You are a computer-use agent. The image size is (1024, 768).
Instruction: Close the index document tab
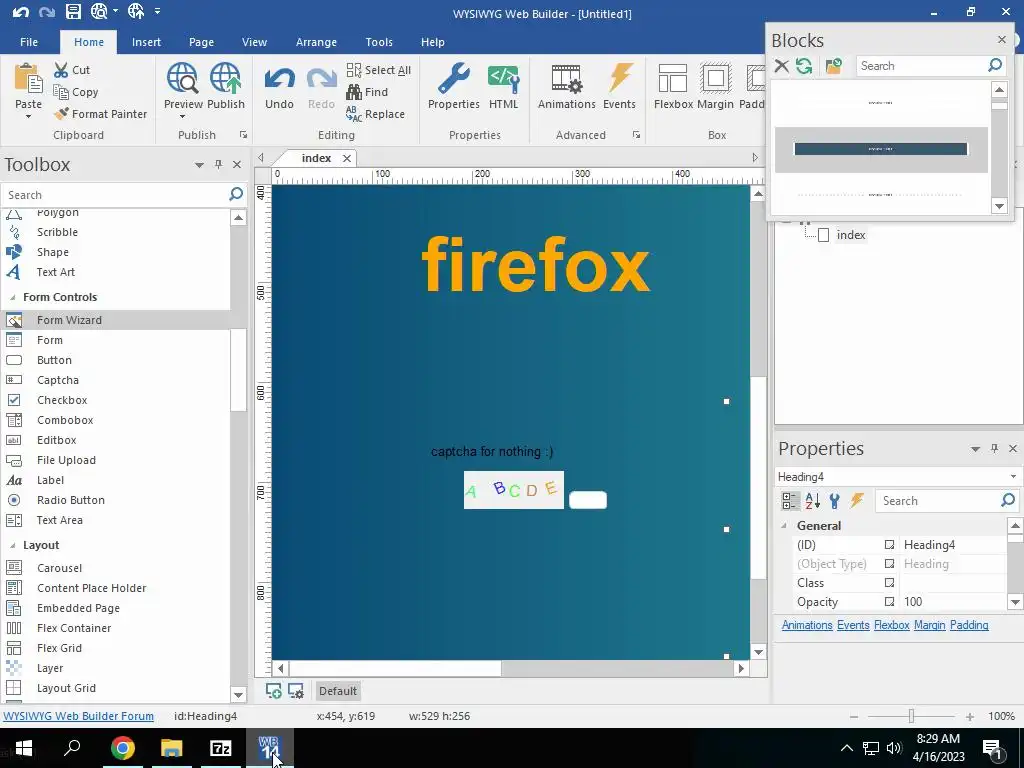[x=347, y=158]
